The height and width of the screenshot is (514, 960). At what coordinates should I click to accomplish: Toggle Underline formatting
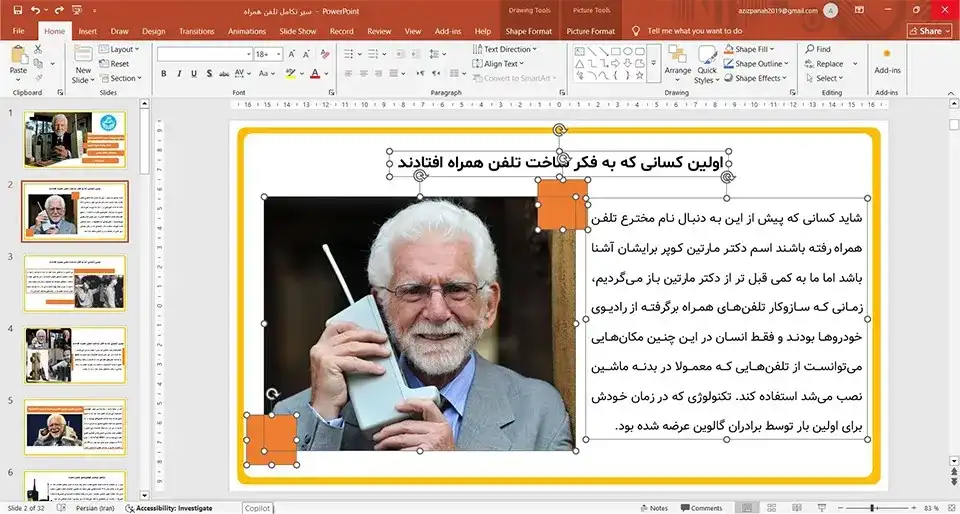194,73
